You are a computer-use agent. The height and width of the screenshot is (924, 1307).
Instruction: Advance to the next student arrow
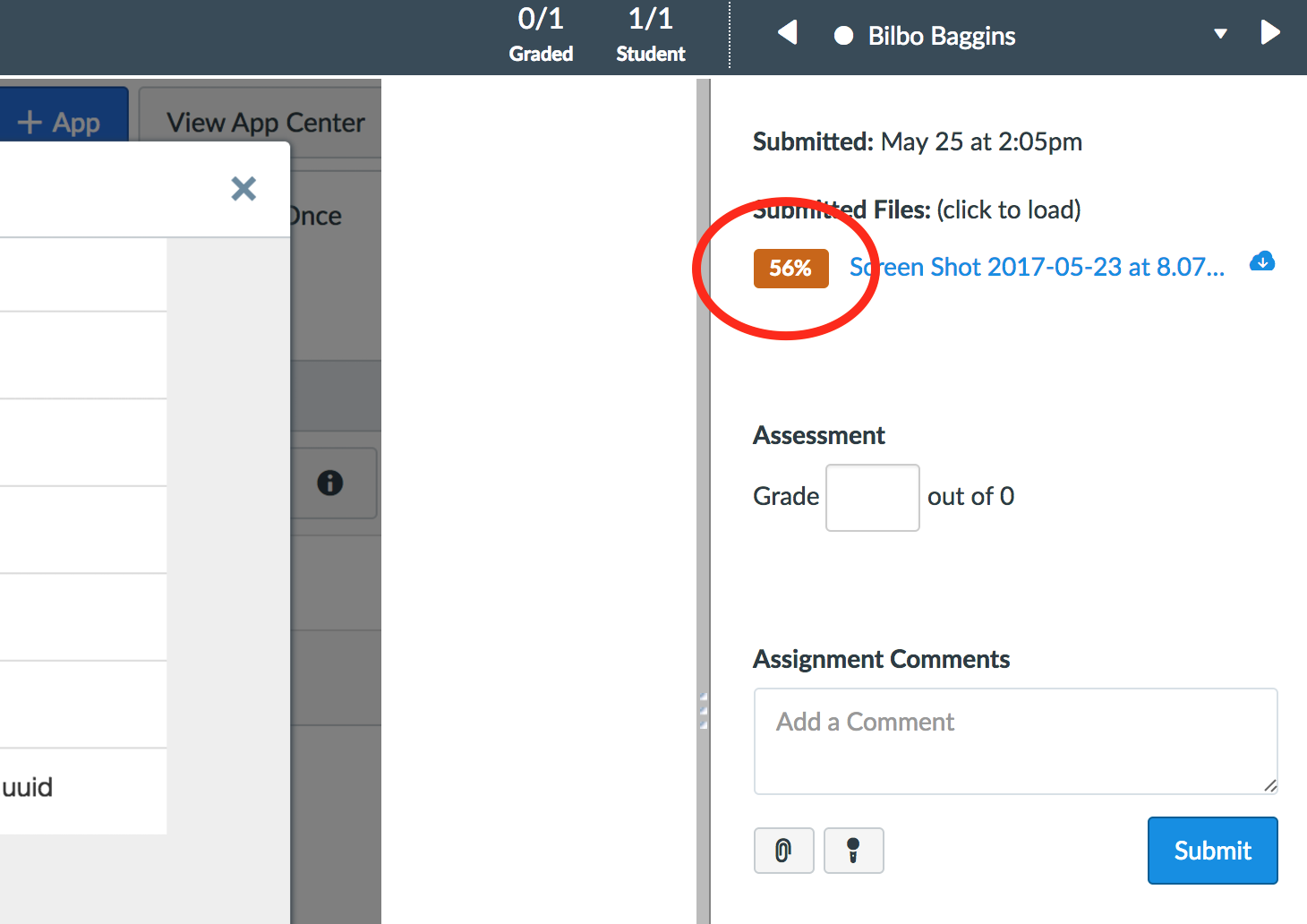[x=1269, y=33]
